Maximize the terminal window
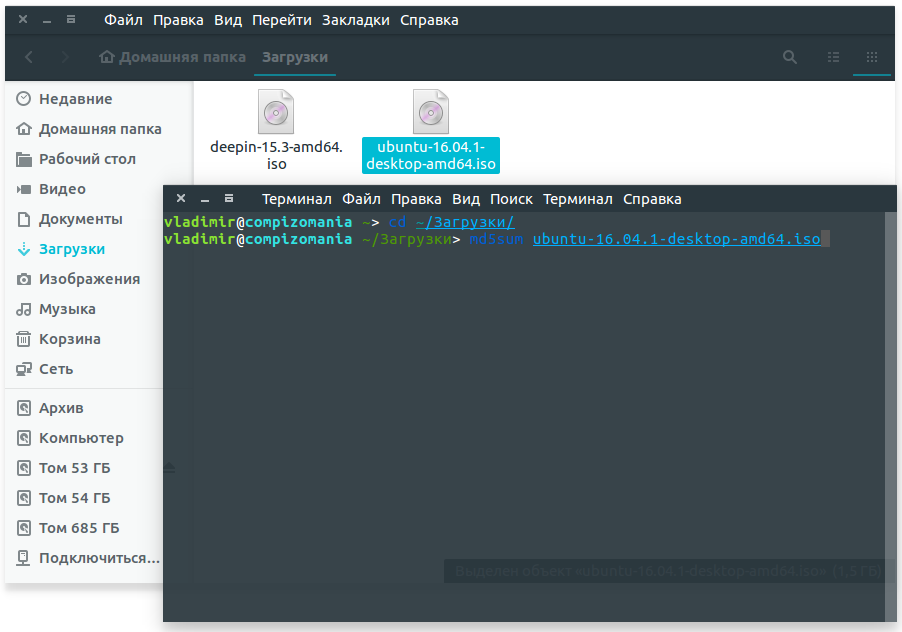 (229, 198)
